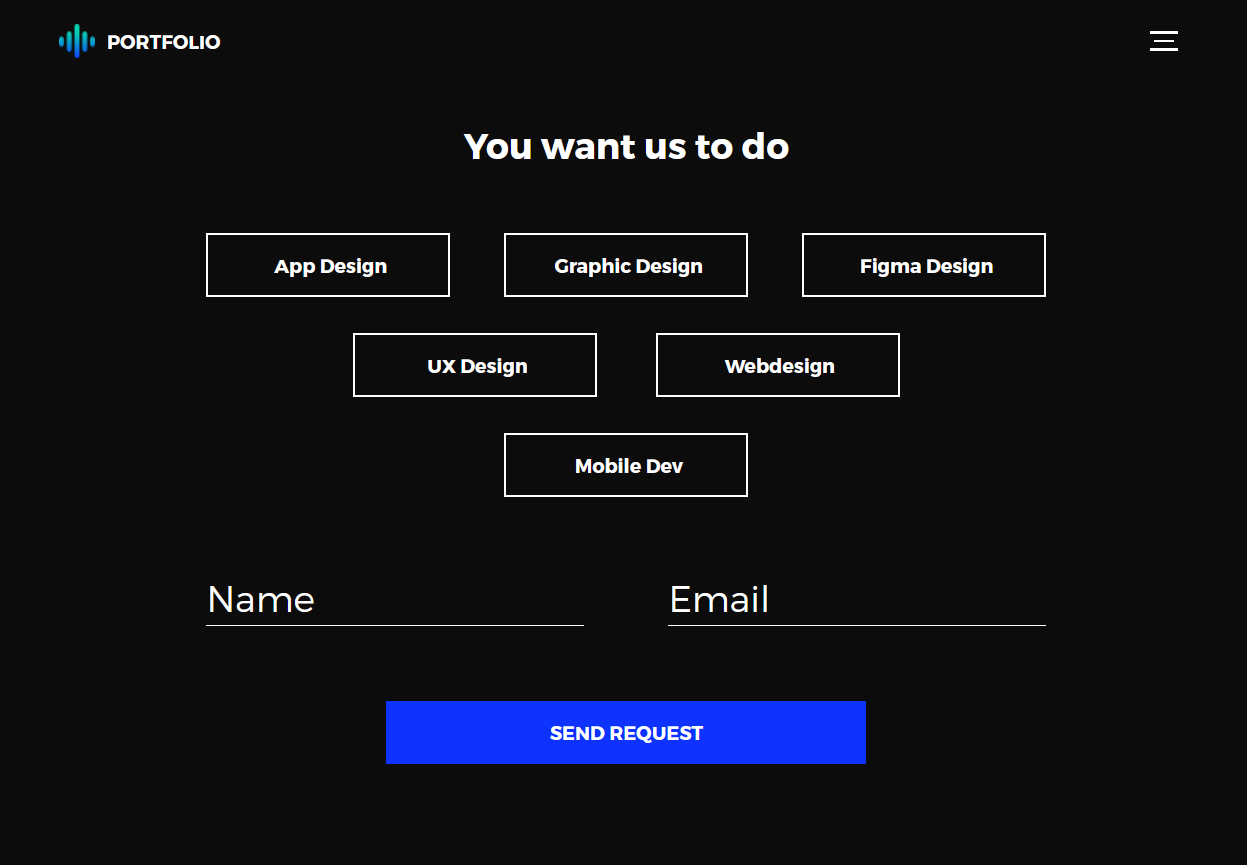This screenshot has width=1247, height=865.
Task: Choose the Figma Design option
Action: click(x=924, y=265)
